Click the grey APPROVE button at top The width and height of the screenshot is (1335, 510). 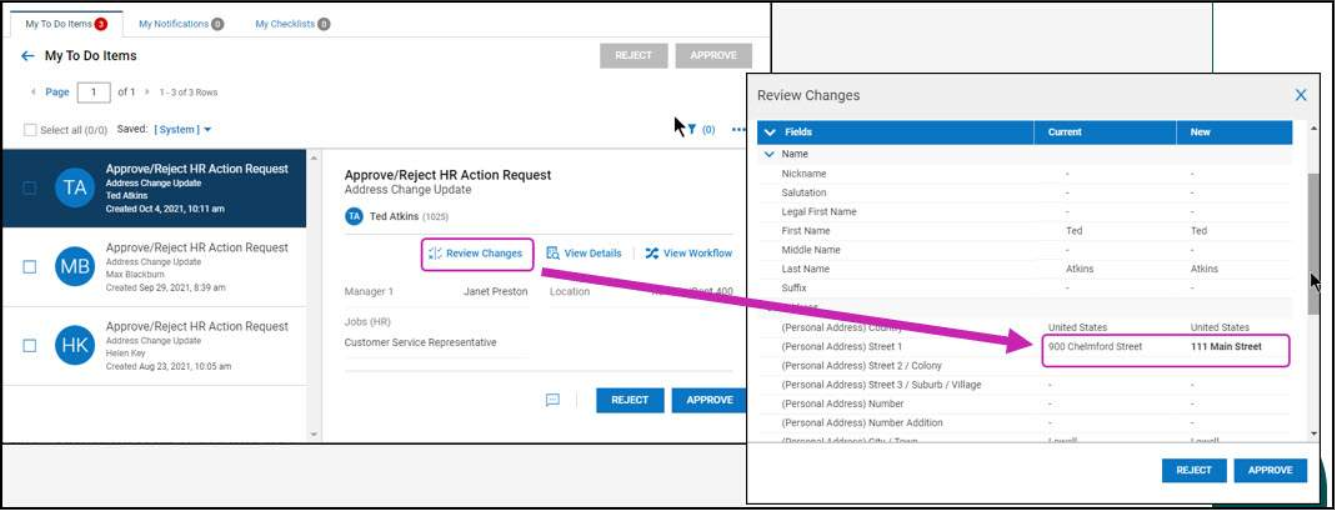[x=713, y=56]
